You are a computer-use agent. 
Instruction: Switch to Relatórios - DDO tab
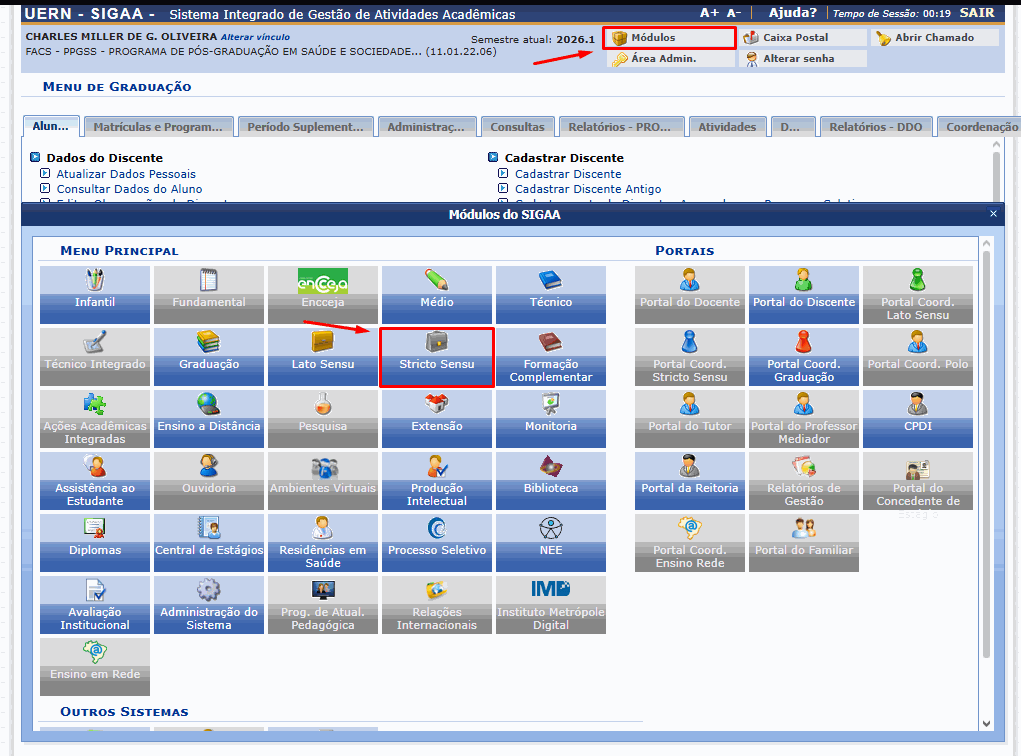coord(876,127)
